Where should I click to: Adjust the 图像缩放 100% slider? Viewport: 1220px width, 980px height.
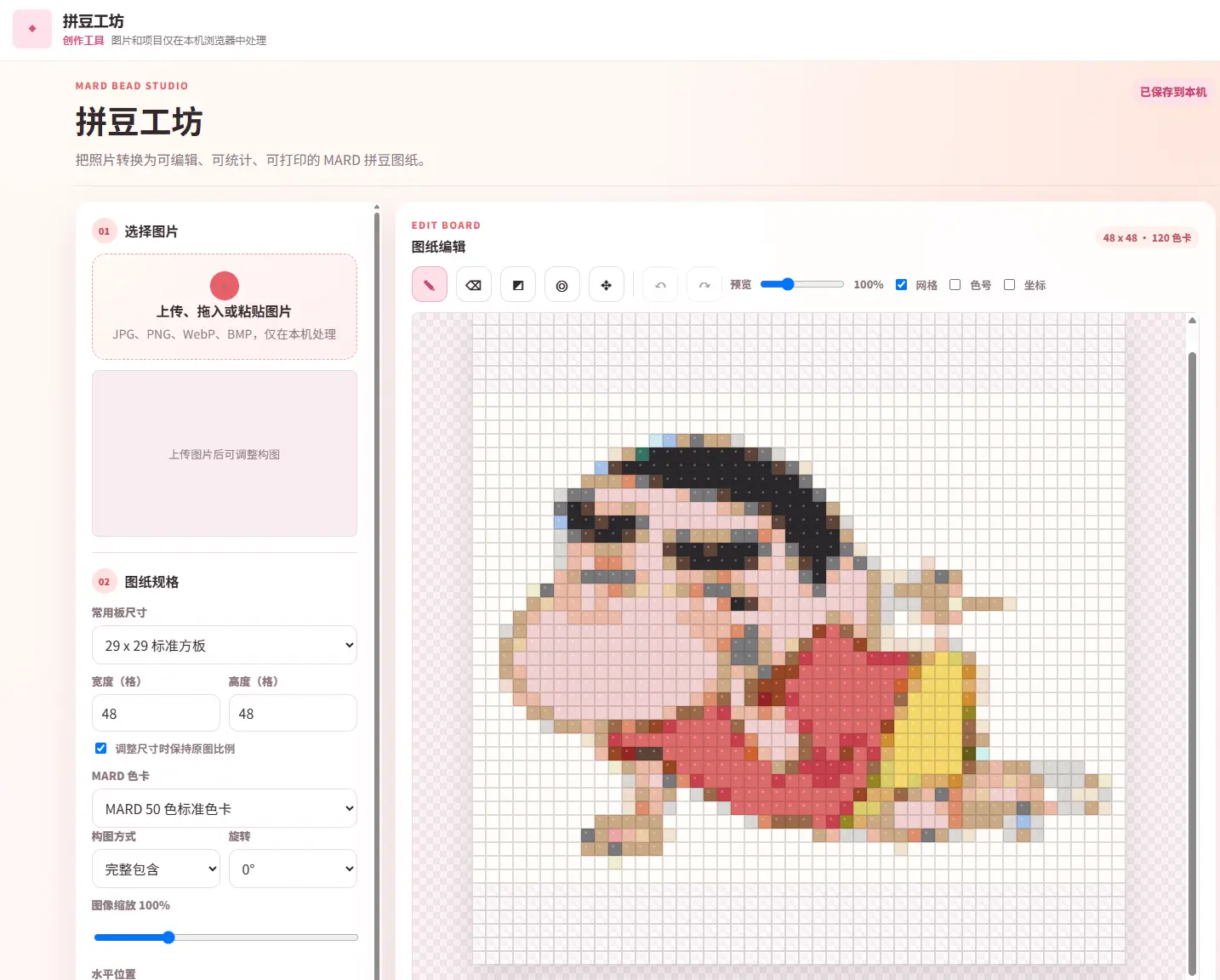tap(225, 937)
